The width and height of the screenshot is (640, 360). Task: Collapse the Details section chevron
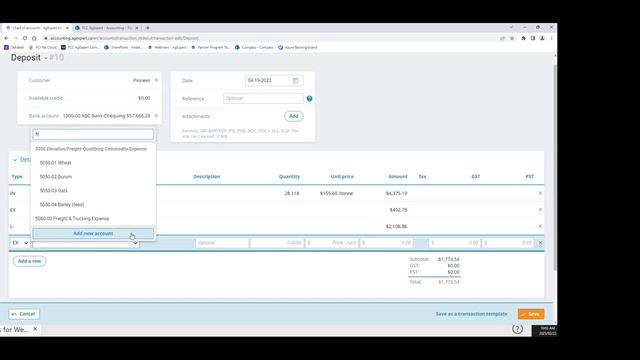pyautogui.click(x=15, y=160)
